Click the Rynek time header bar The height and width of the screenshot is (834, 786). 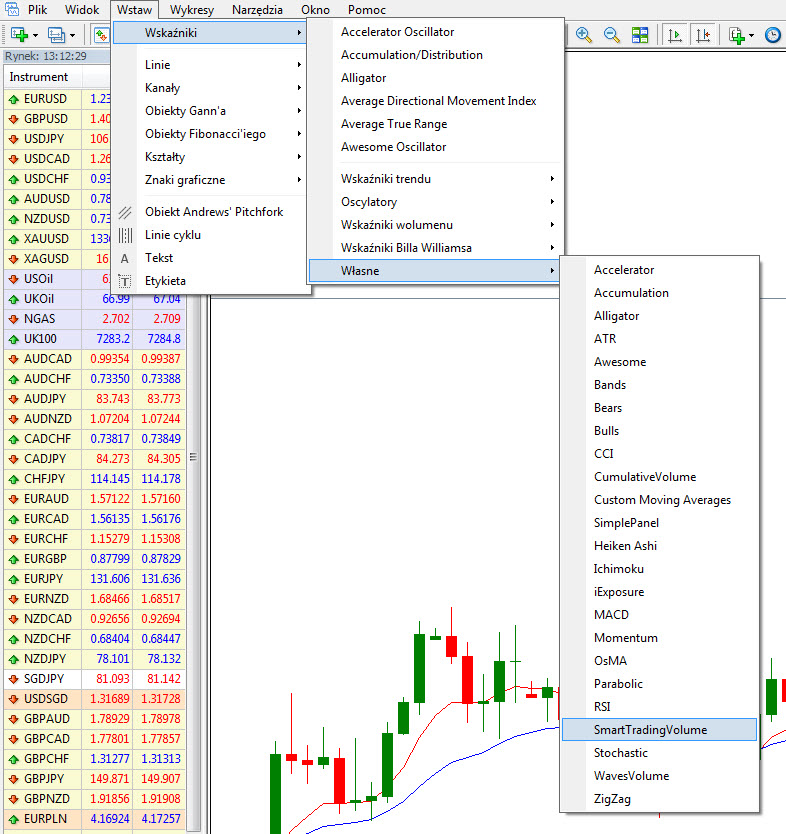tap(56, 56)
